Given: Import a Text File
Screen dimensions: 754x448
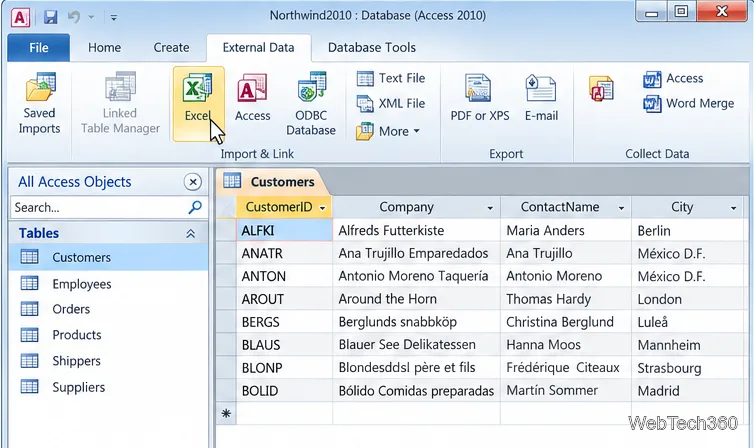Looking at the screenshot, I should [x=390, y=78].
